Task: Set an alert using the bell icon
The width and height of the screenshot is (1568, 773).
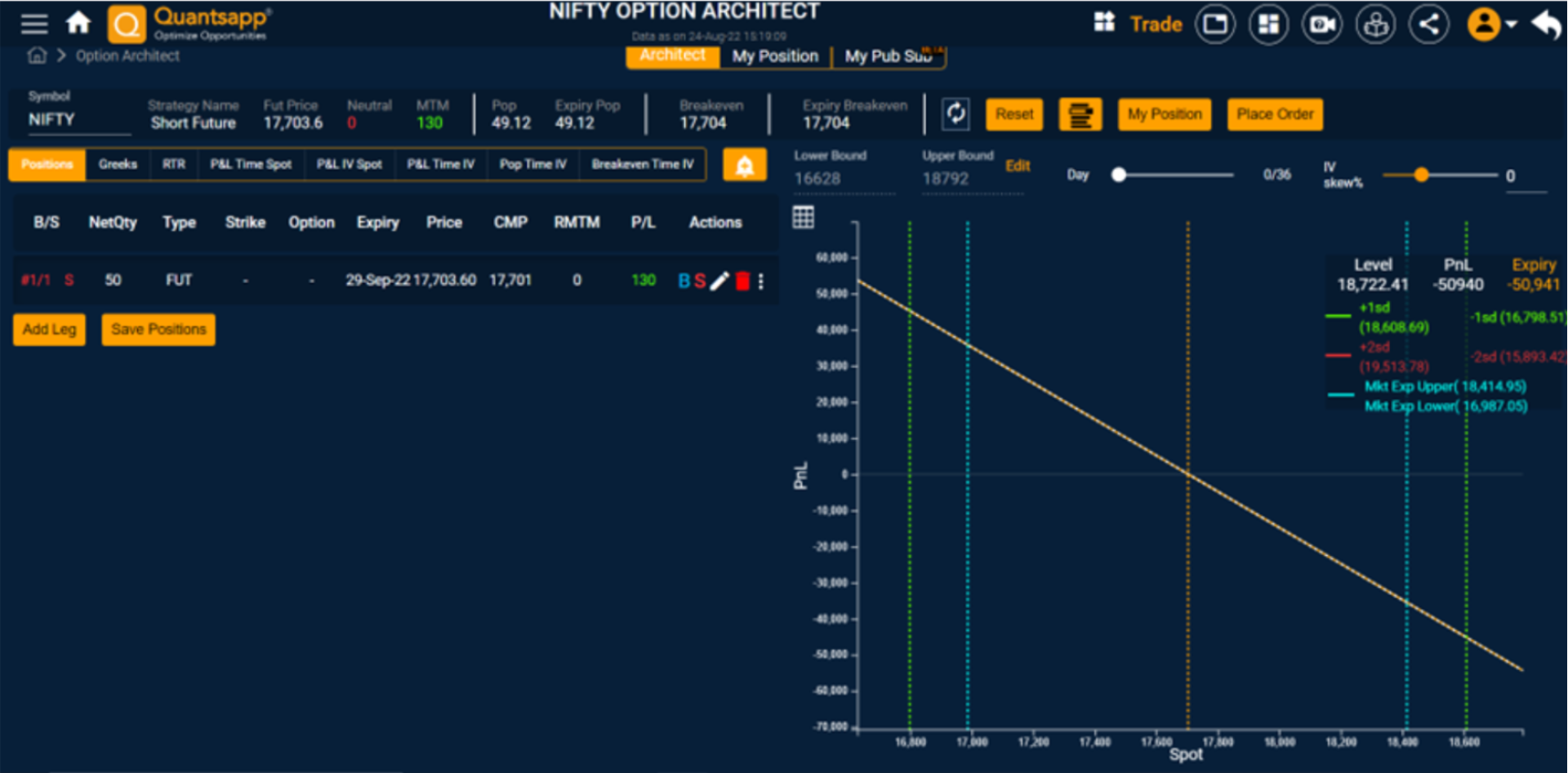Action: [x=745, y=164]
